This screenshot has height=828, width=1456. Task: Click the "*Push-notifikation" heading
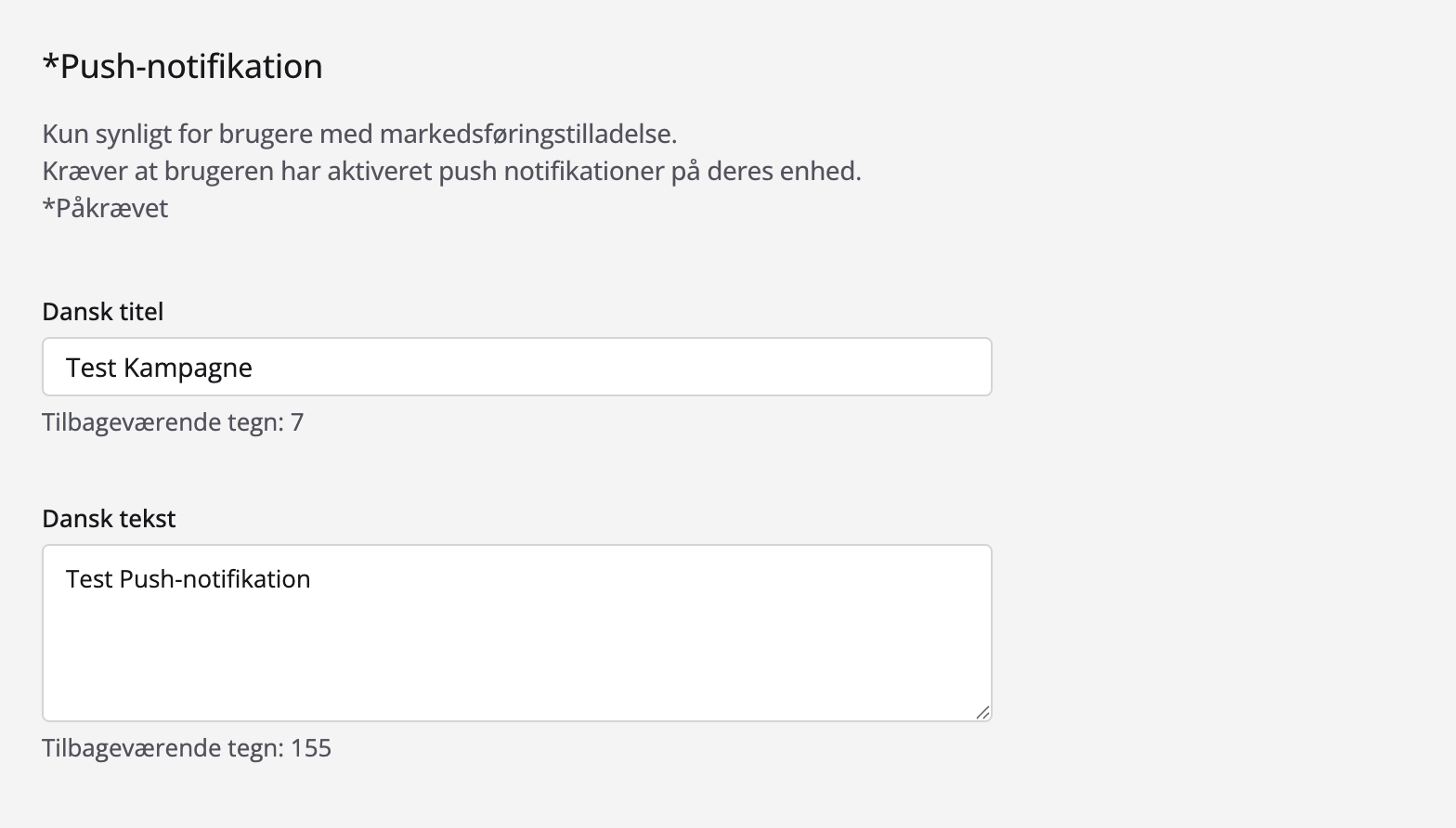pos(183,67)
